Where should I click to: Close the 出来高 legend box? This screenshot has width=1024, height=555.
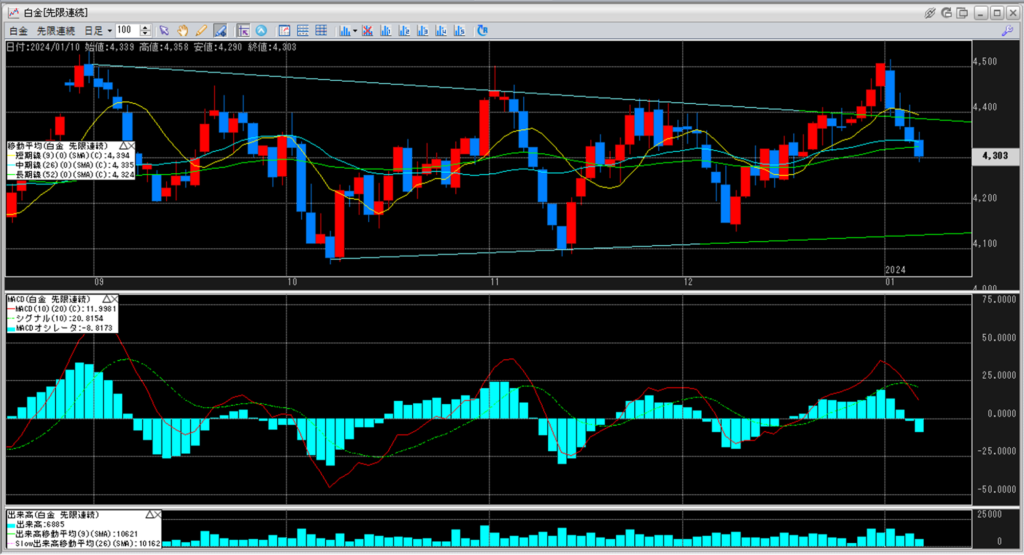(x=157, y=515)
